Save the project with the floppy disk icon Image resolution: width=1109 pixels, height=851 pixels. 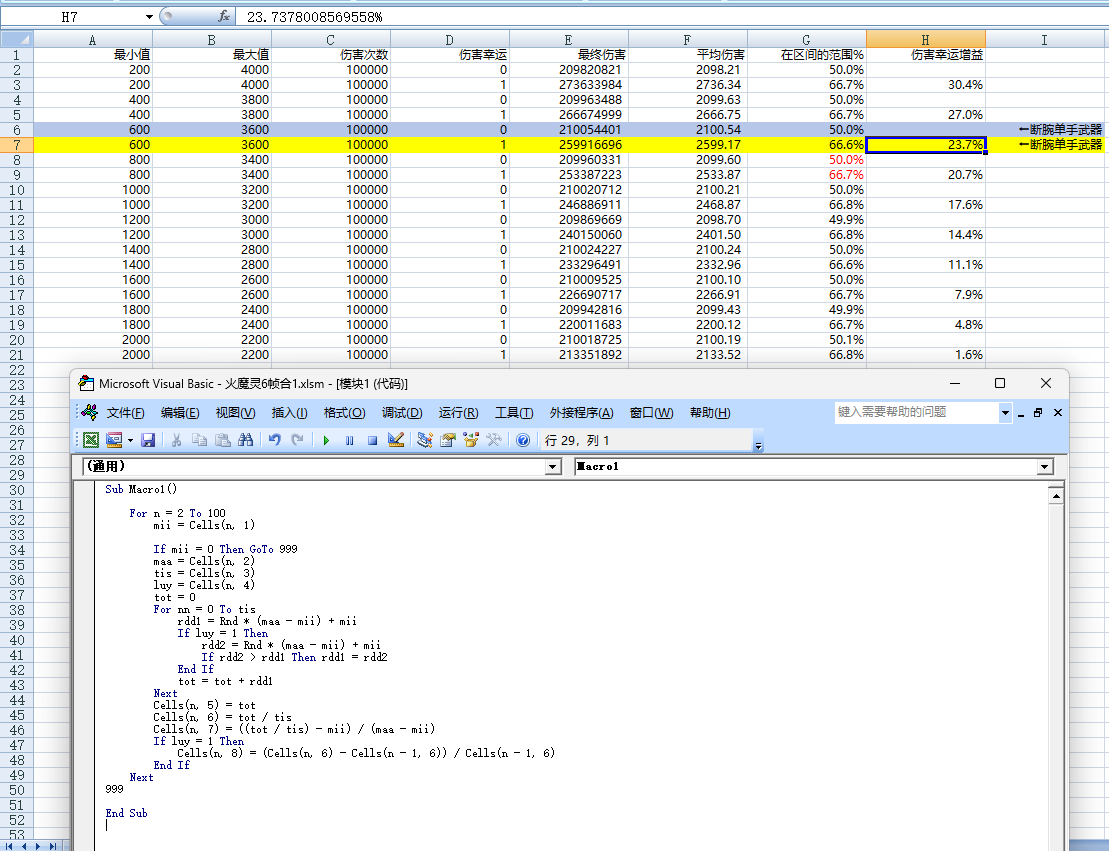click(x=148, y=440)
